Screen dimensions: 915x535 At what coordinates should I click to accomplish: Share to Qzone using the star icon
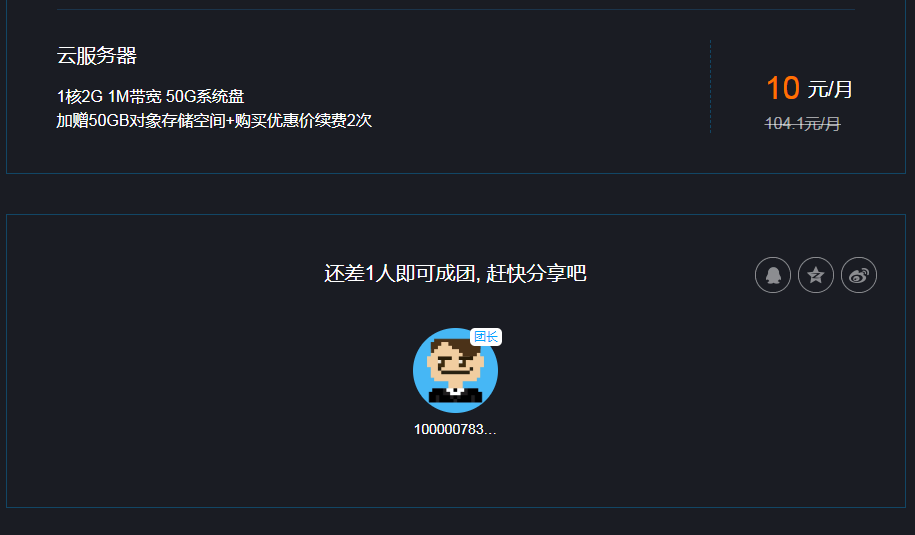(x=816, y=275)
